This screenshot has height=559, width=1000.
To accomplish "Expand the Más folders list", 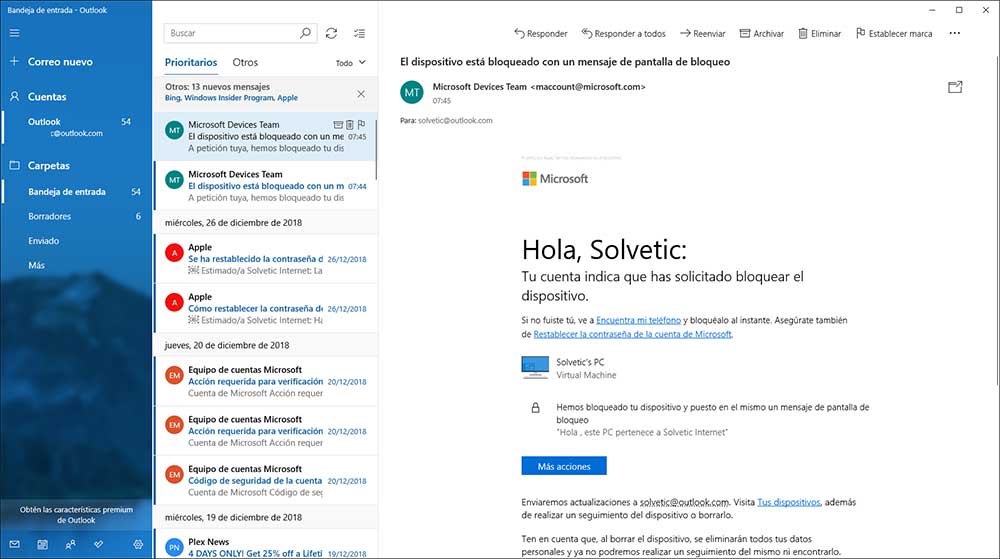I will coord(37,265).
